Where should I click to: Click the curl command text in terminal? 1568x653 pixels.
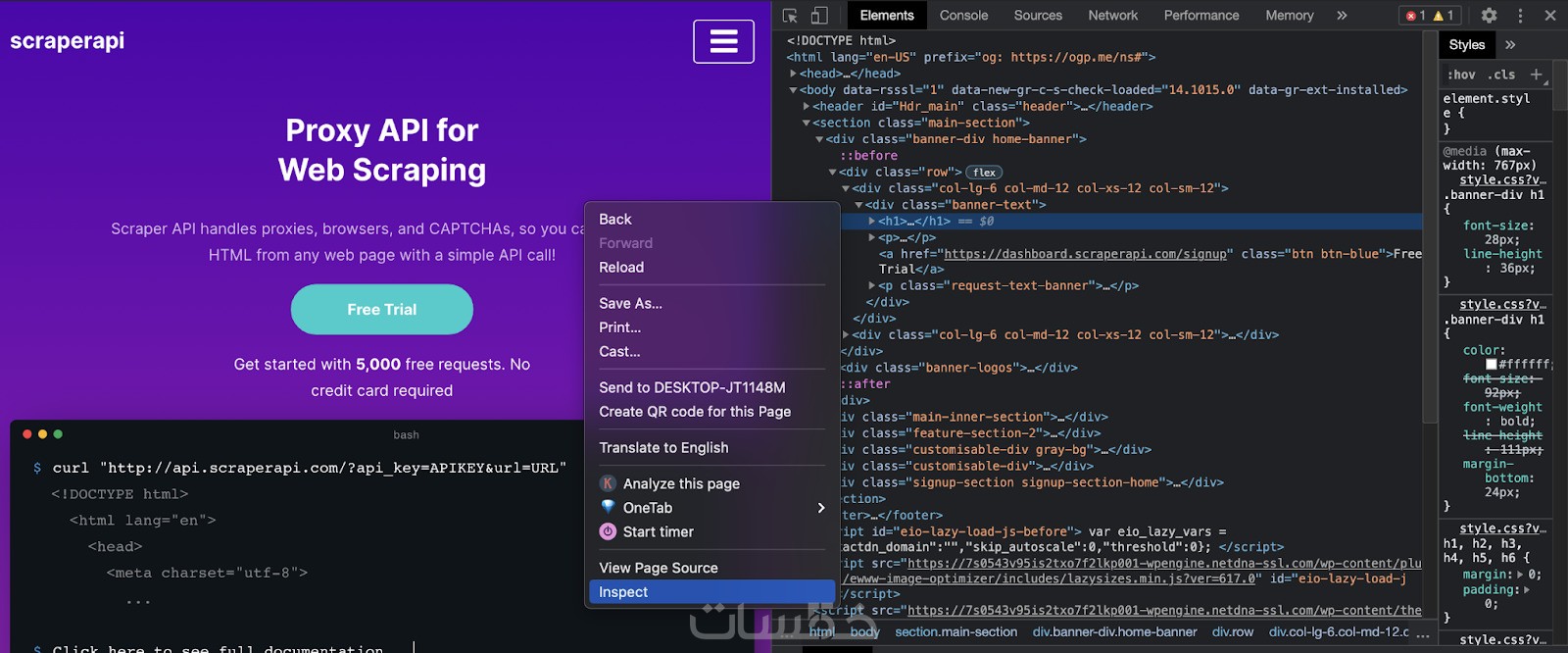pyautogui.click(x=310, y=468)
